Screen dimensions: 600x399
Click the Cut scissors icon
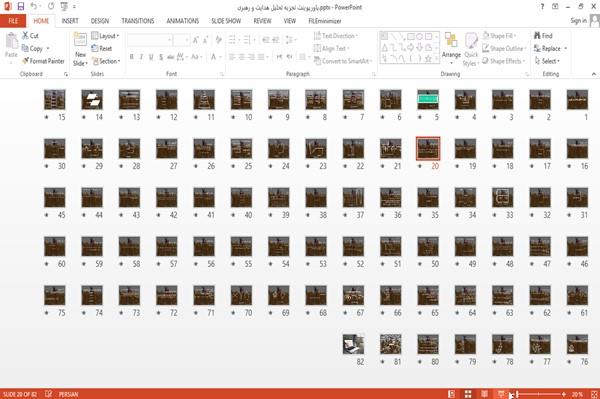26,36
